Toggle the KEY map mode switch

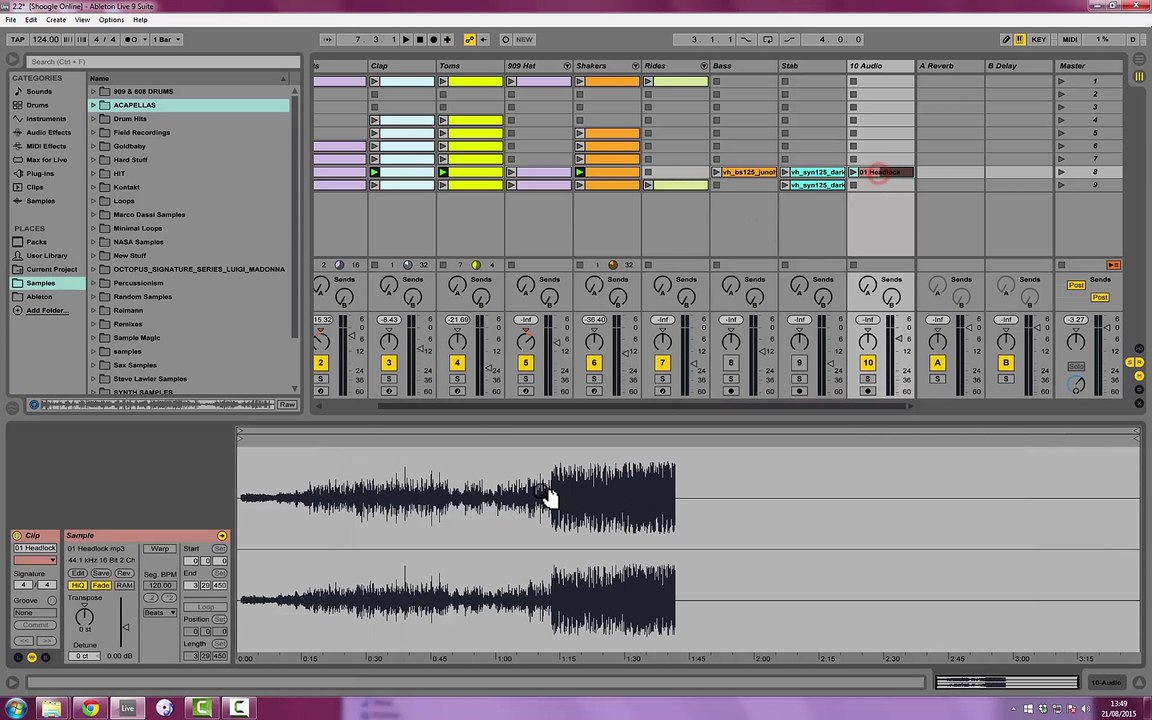tap(1039, 40)
